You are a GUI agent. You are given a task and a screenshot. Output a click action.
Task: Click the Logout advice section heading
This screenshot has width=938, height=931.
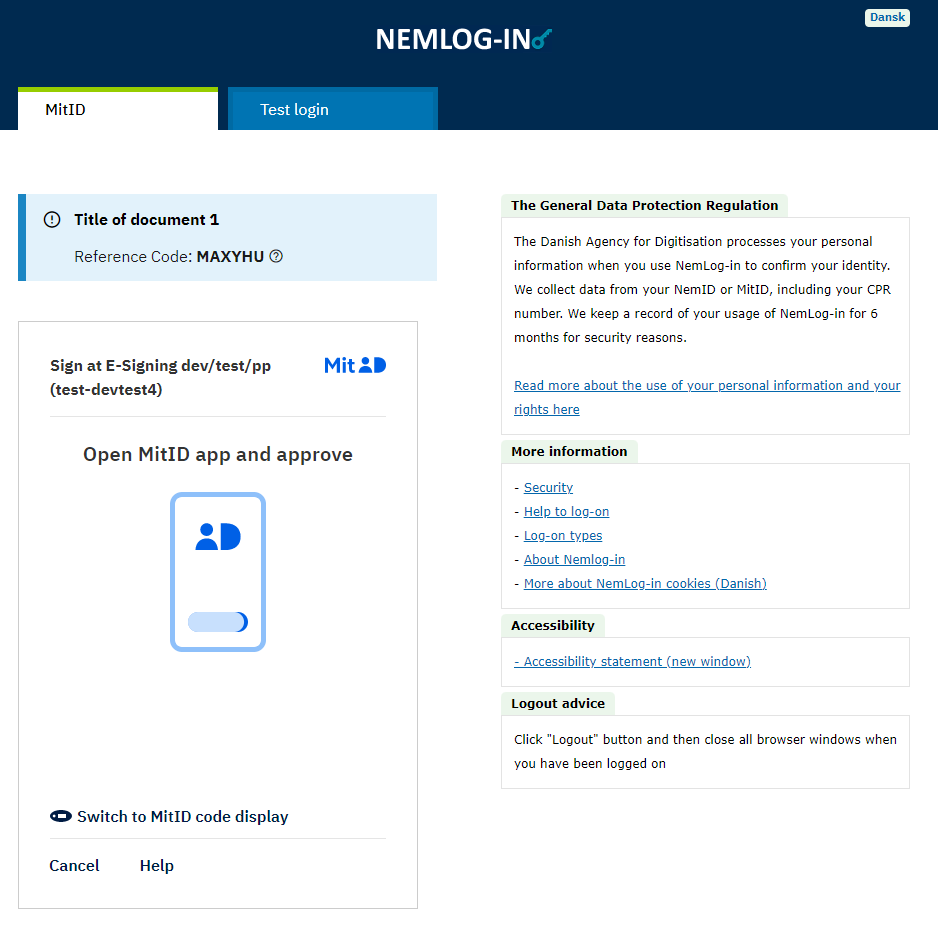(558, 704)
